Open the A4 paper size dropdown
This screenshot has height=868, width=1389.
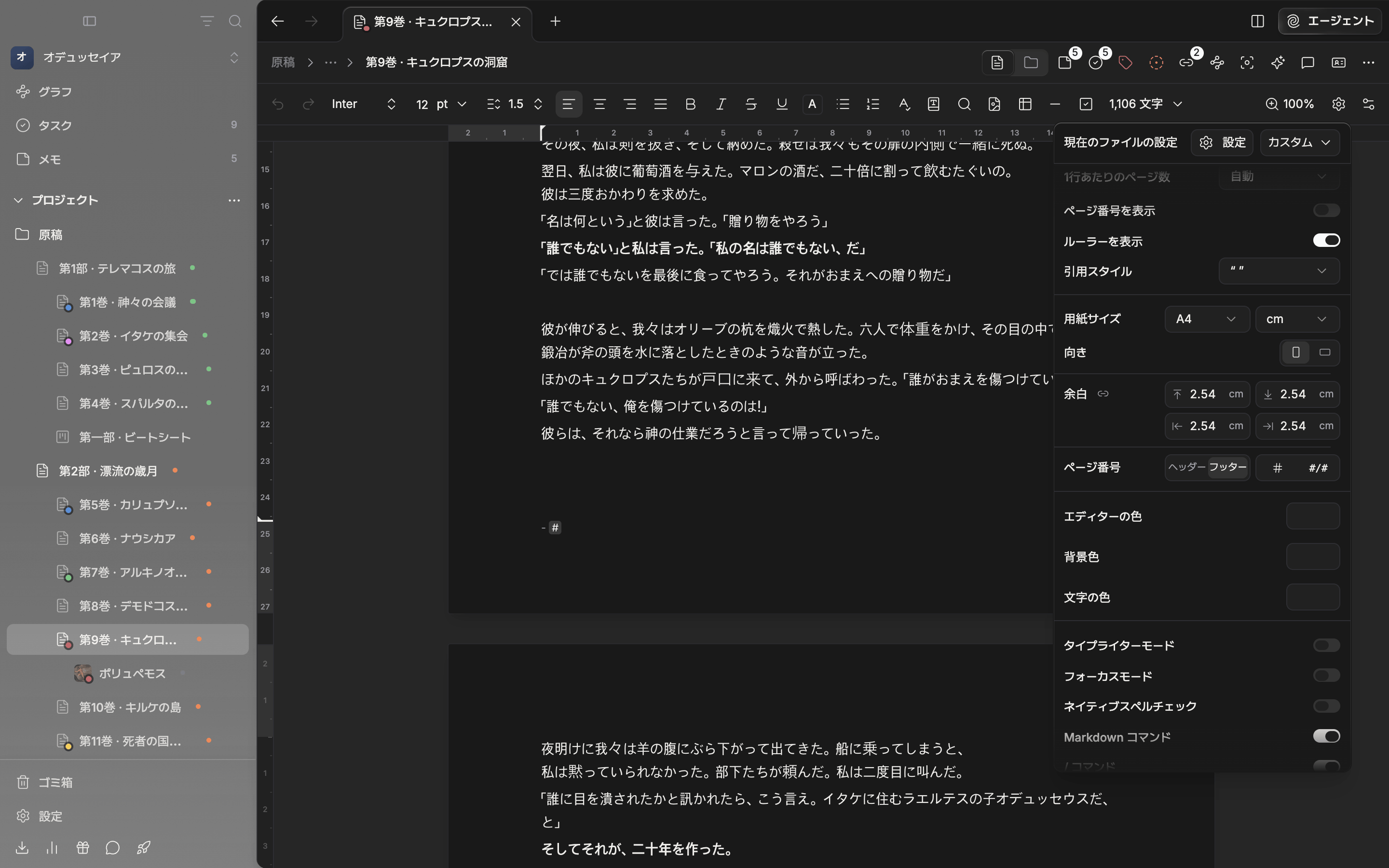pyautogui.click(x=1207, y=319)
